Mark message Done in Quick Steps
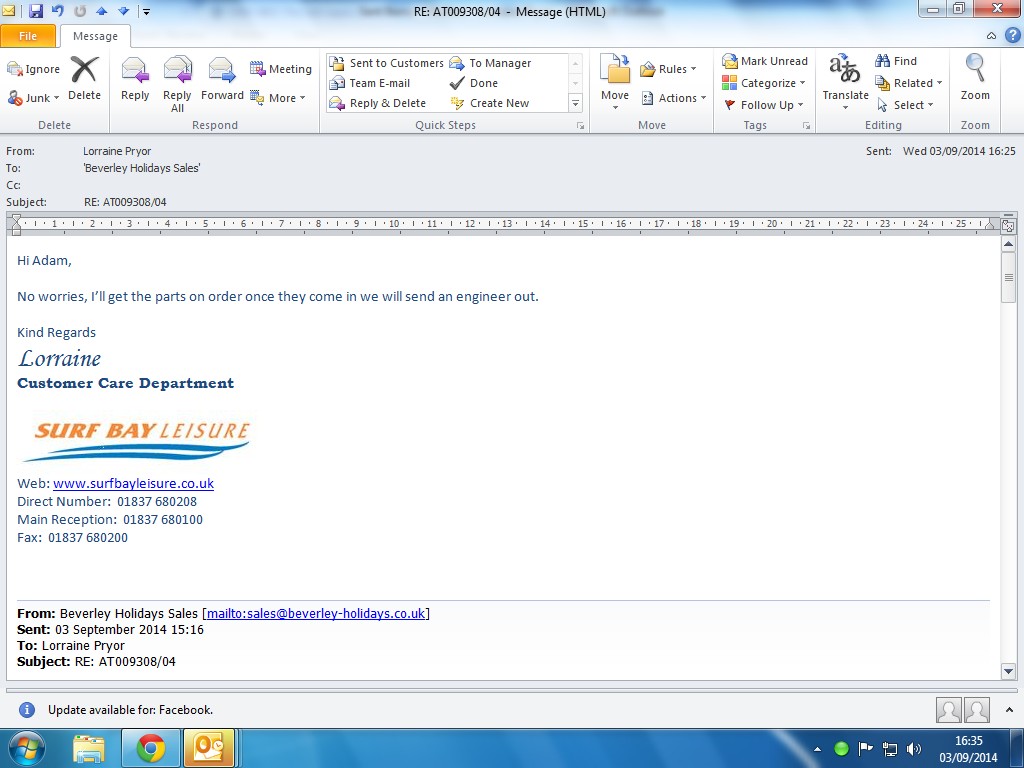Viewport: 1024px width, 768px height. [474, 83]
